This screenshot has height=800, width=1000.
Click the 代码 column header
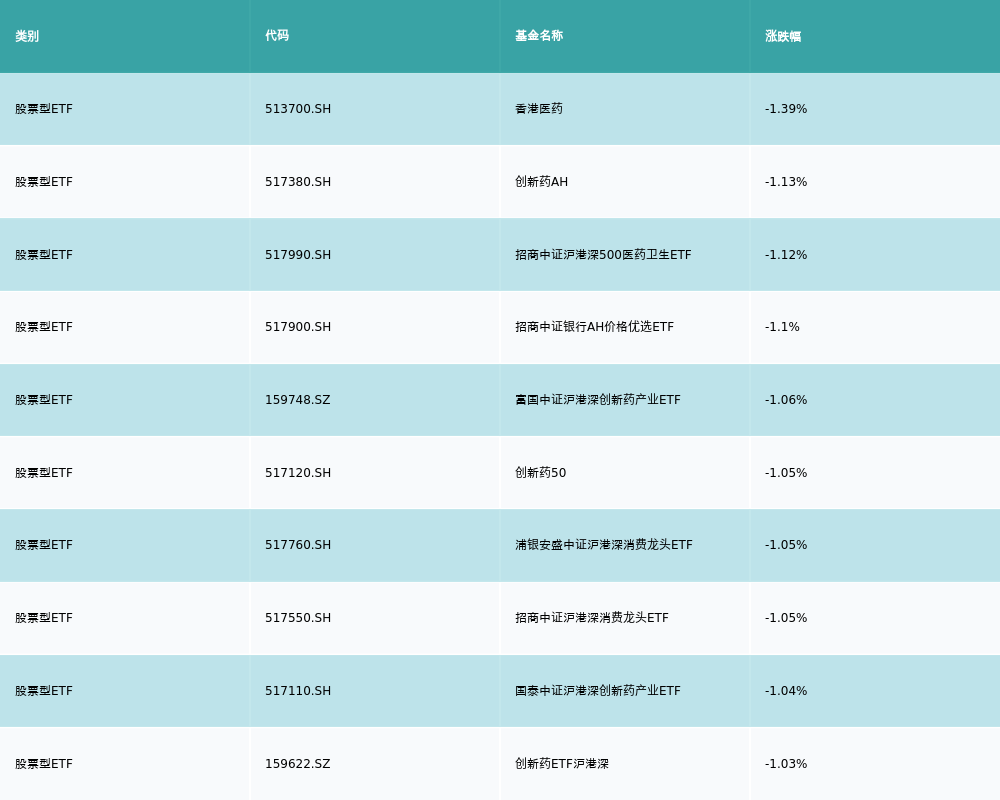[x=277, y=36]
